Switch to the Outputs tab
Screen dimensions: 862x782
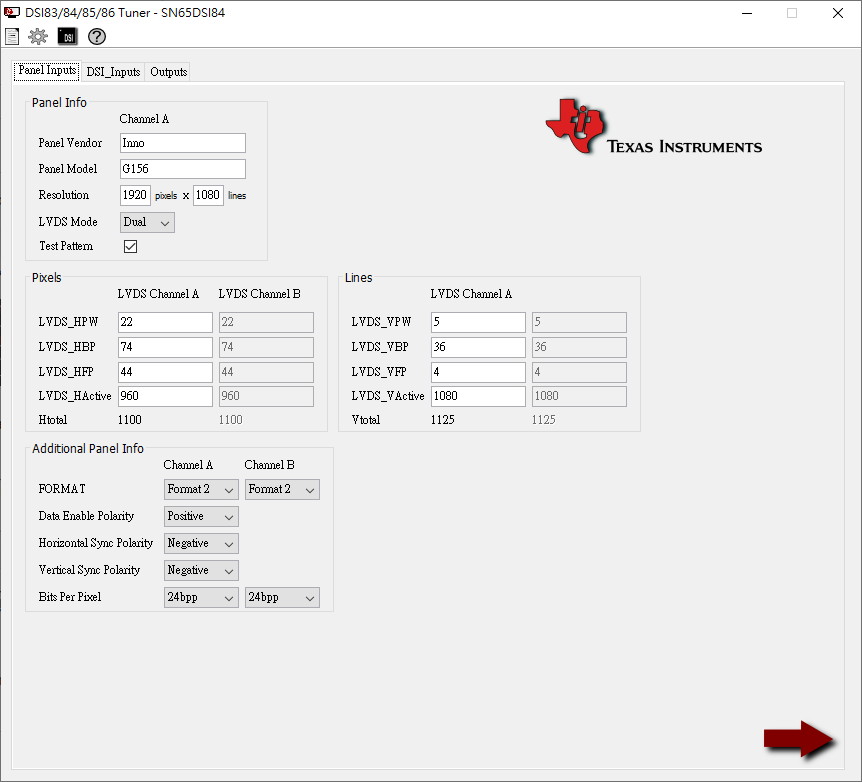pos(169,72)
